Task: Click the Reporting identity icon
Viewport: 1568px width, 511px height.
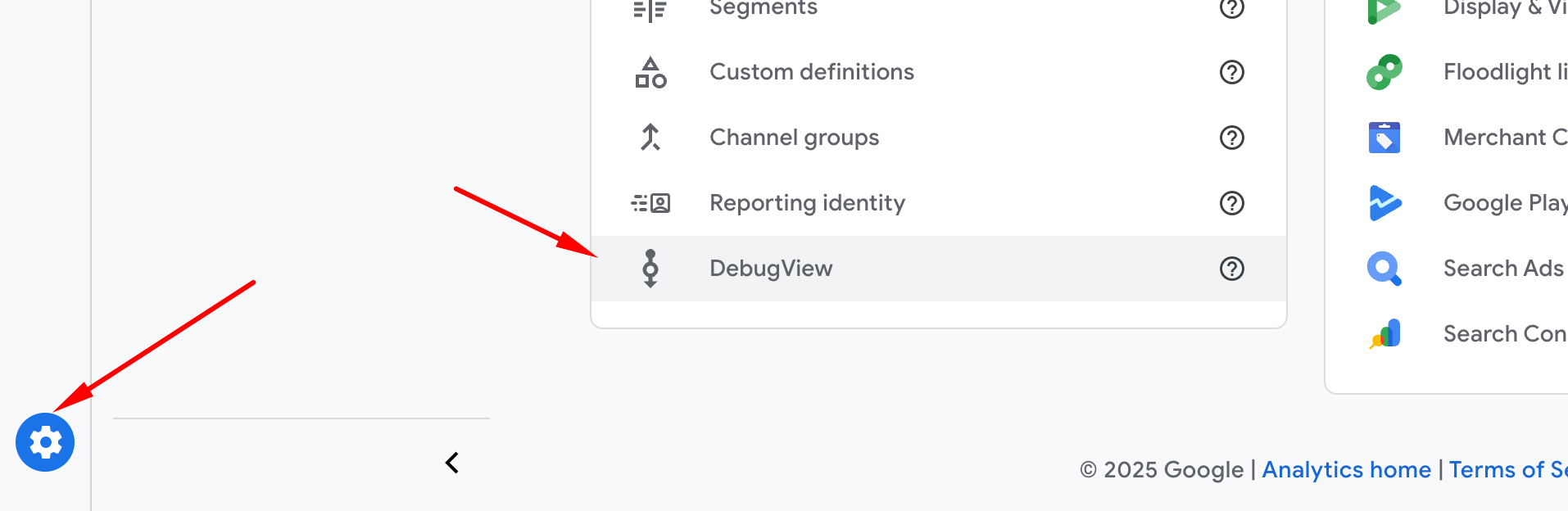Action: coord(650,203)
